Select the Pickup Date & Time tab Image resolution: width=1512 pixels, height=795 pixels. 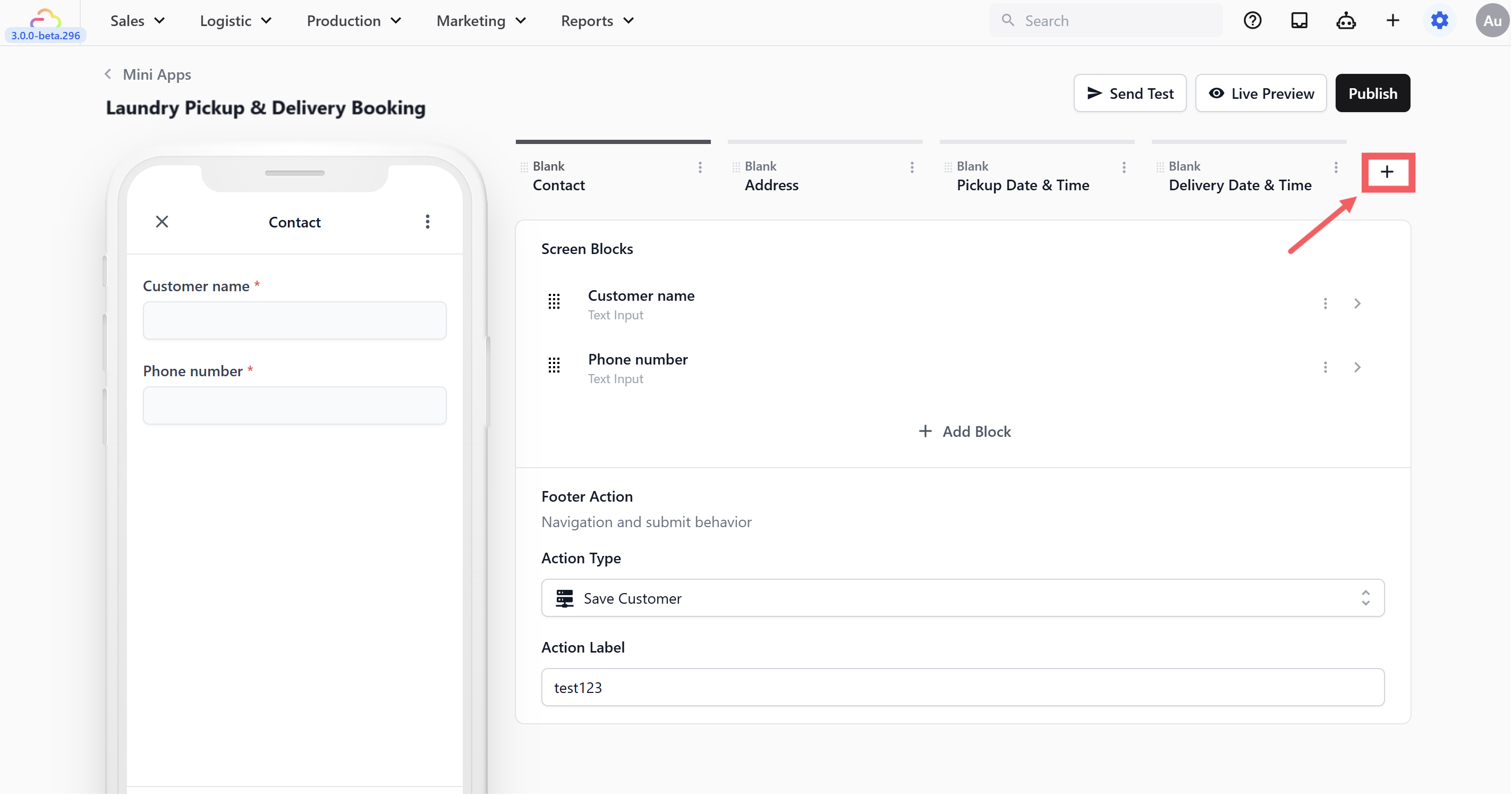coord(1023,185)
